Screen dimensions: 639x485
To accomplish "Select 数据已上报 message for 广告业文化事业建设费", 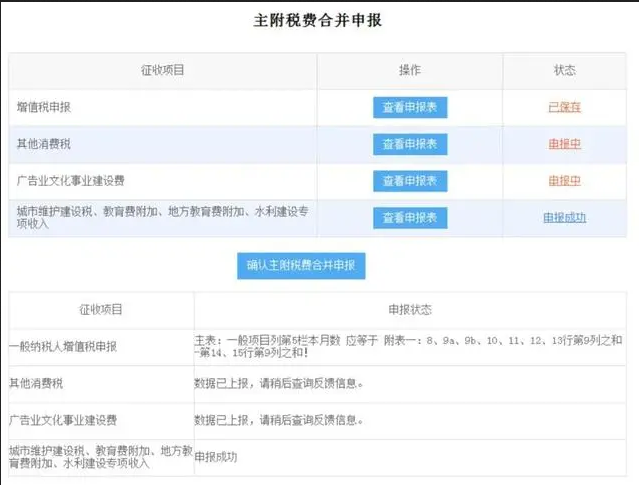I will point(279,420).
